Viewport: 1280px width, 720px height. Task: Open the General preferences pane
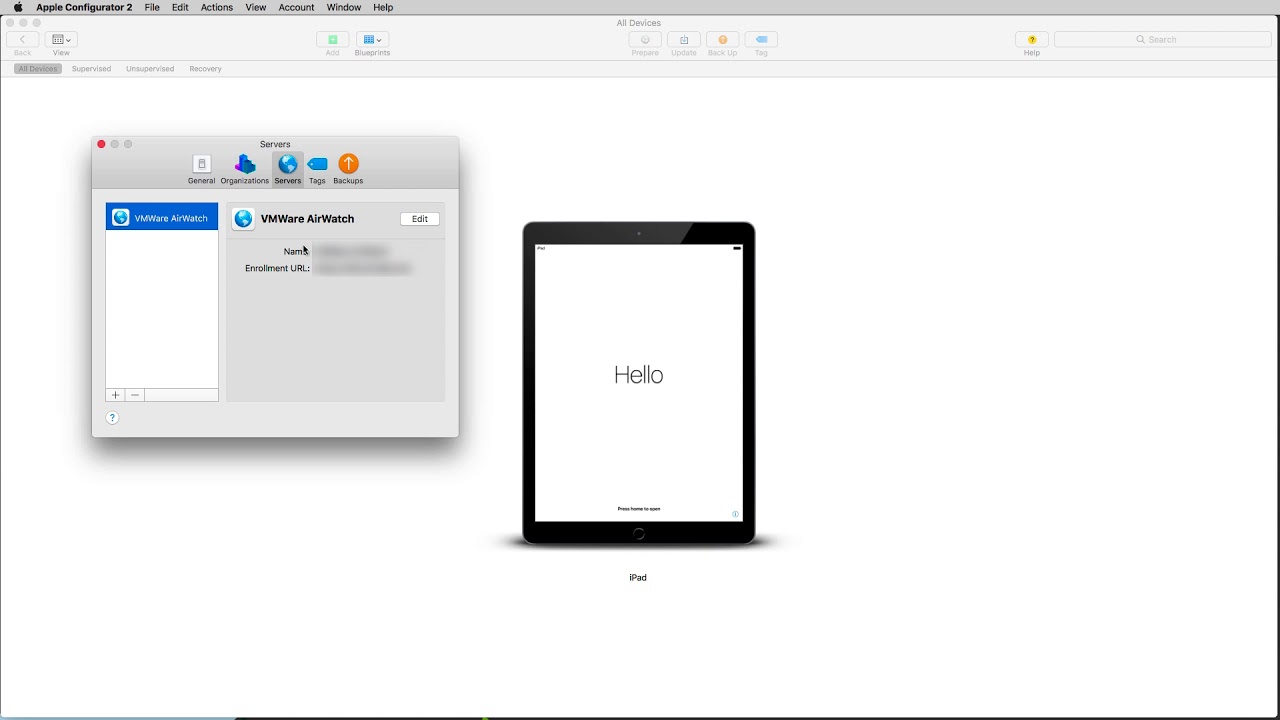pos(201,168)
